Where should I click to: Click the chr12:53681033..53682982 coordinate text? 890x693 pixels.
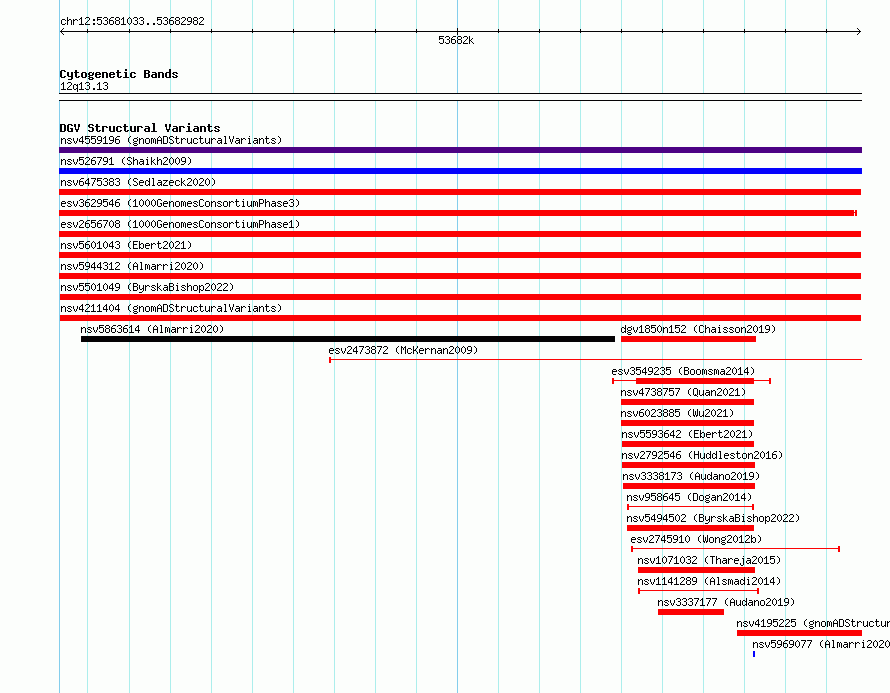pos(132,21)
